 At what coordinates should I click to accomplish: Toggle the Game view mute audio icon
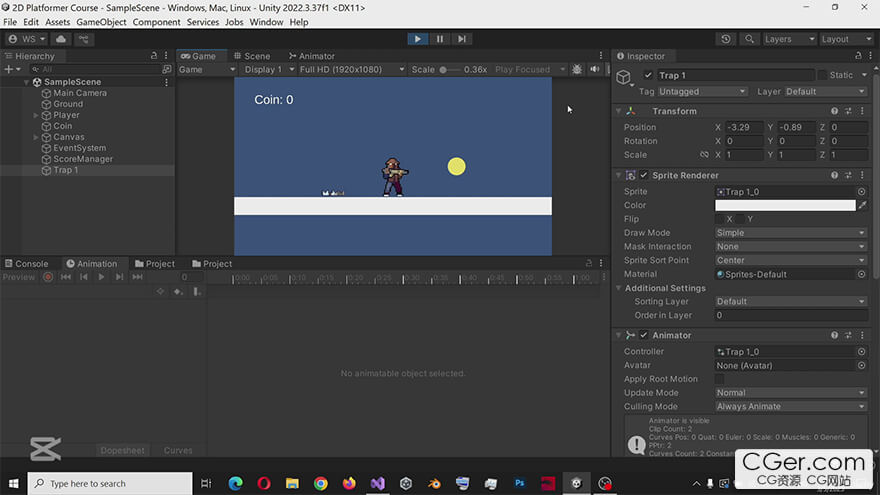(594, 70)
